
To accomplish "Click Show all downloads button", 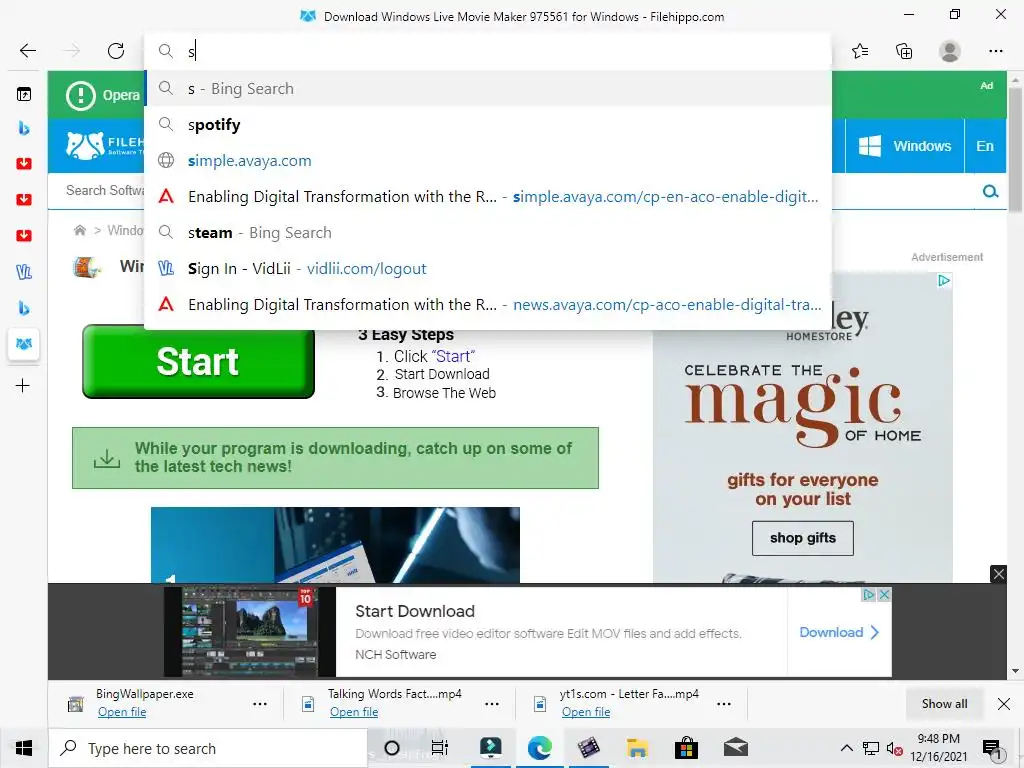I will click(x=944, y=703).
